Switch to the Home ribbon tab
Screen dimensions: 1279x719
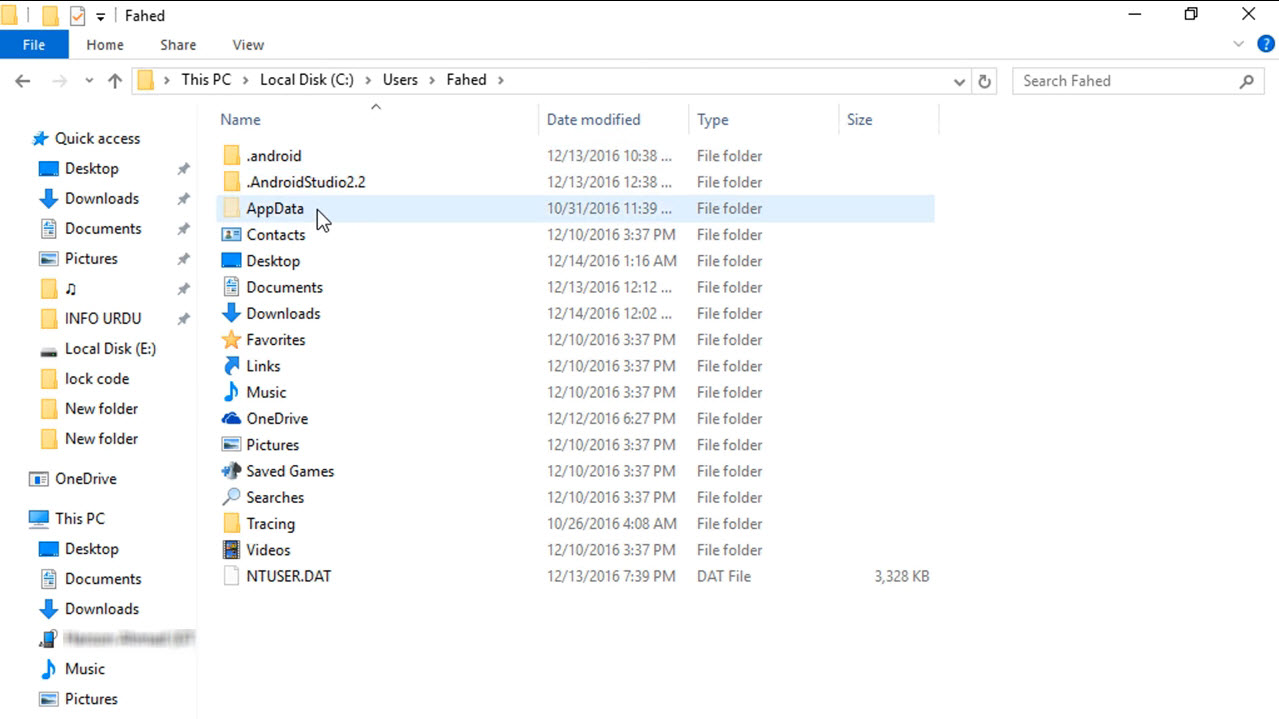105,45
